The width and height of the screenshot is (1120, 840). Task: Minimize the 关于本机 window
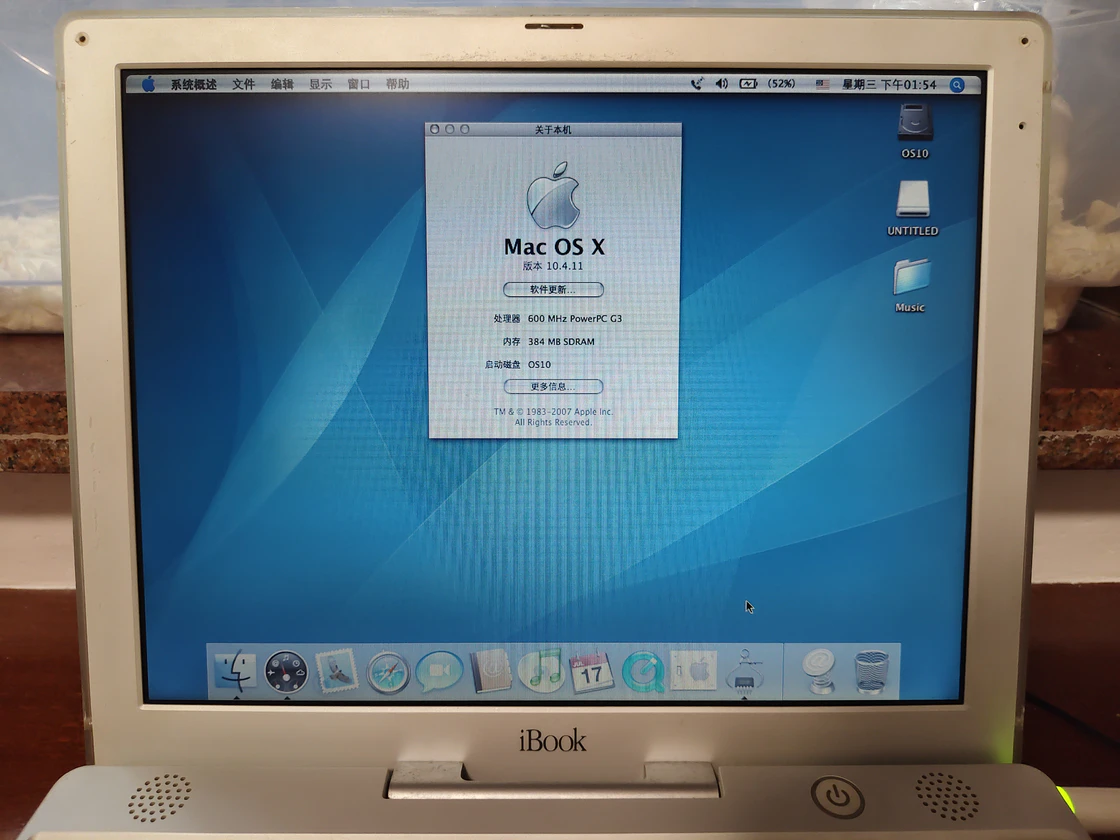449,129
